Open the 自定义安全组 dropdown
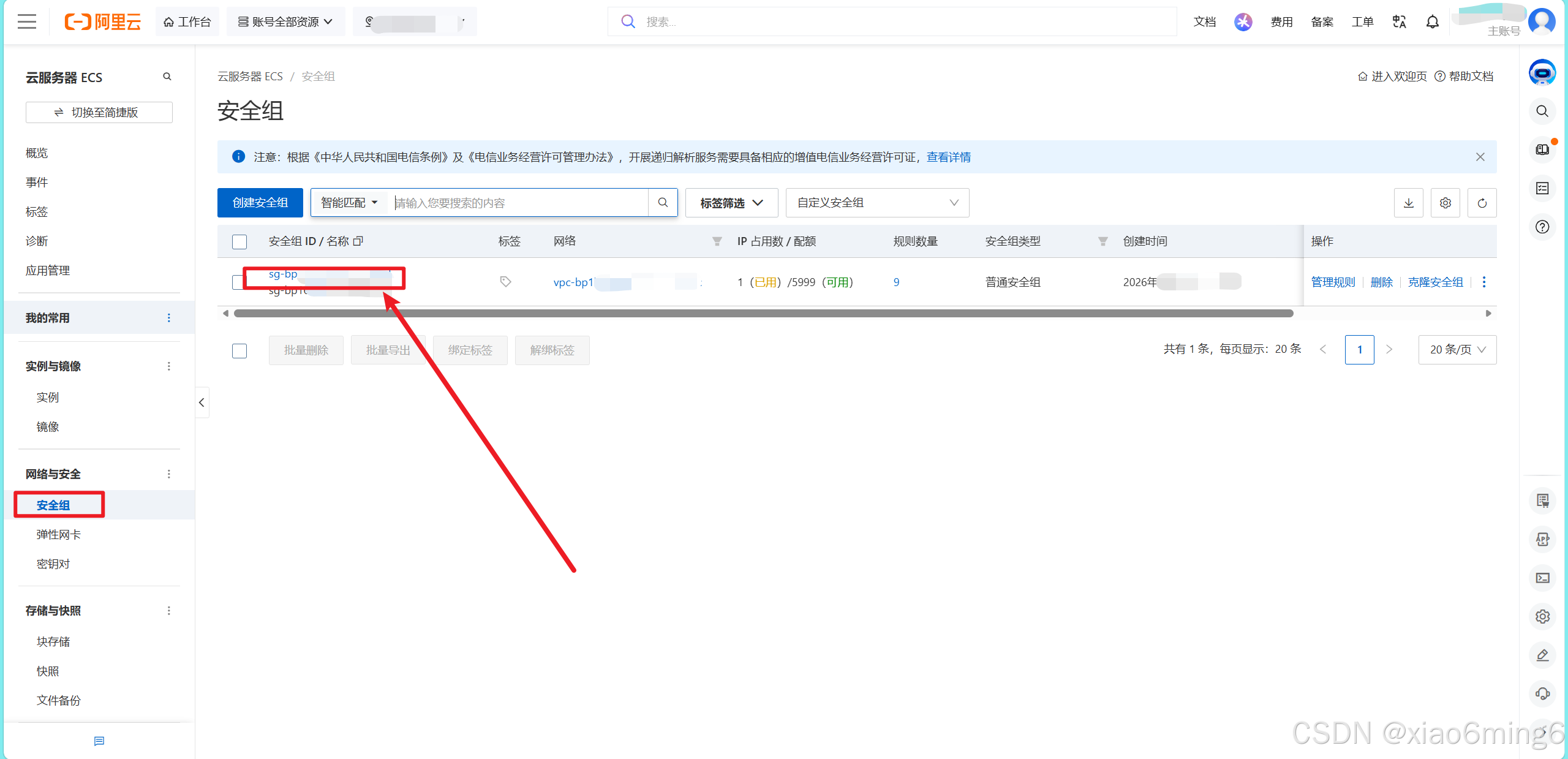1568x759 pixels. (x=877, y=203)
